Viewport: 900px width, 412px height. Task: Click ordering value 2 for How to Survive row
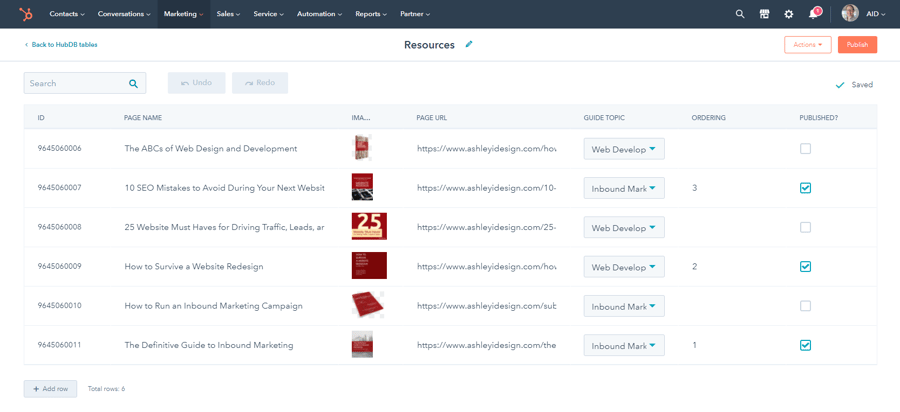pyautogui.click(x=695, y=266)
